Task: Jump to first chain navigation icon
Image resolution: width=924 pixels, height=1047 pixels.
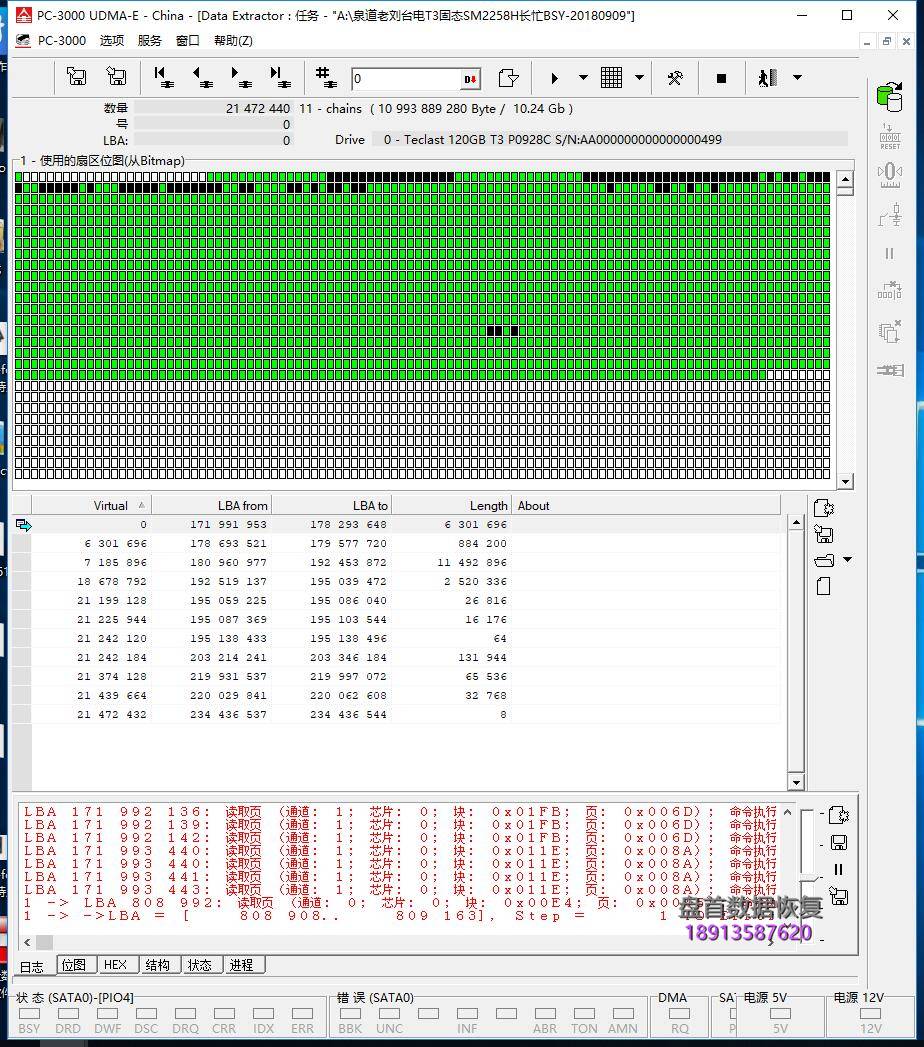Action: pos(163,78)
